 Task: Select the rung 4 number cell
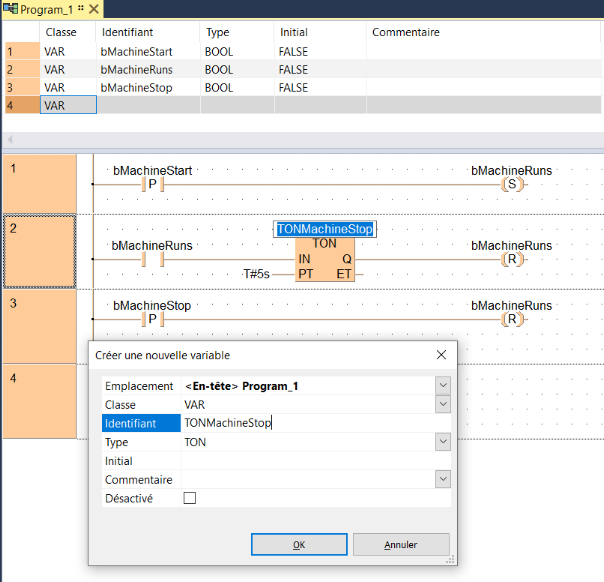click(x=39, y=401)
